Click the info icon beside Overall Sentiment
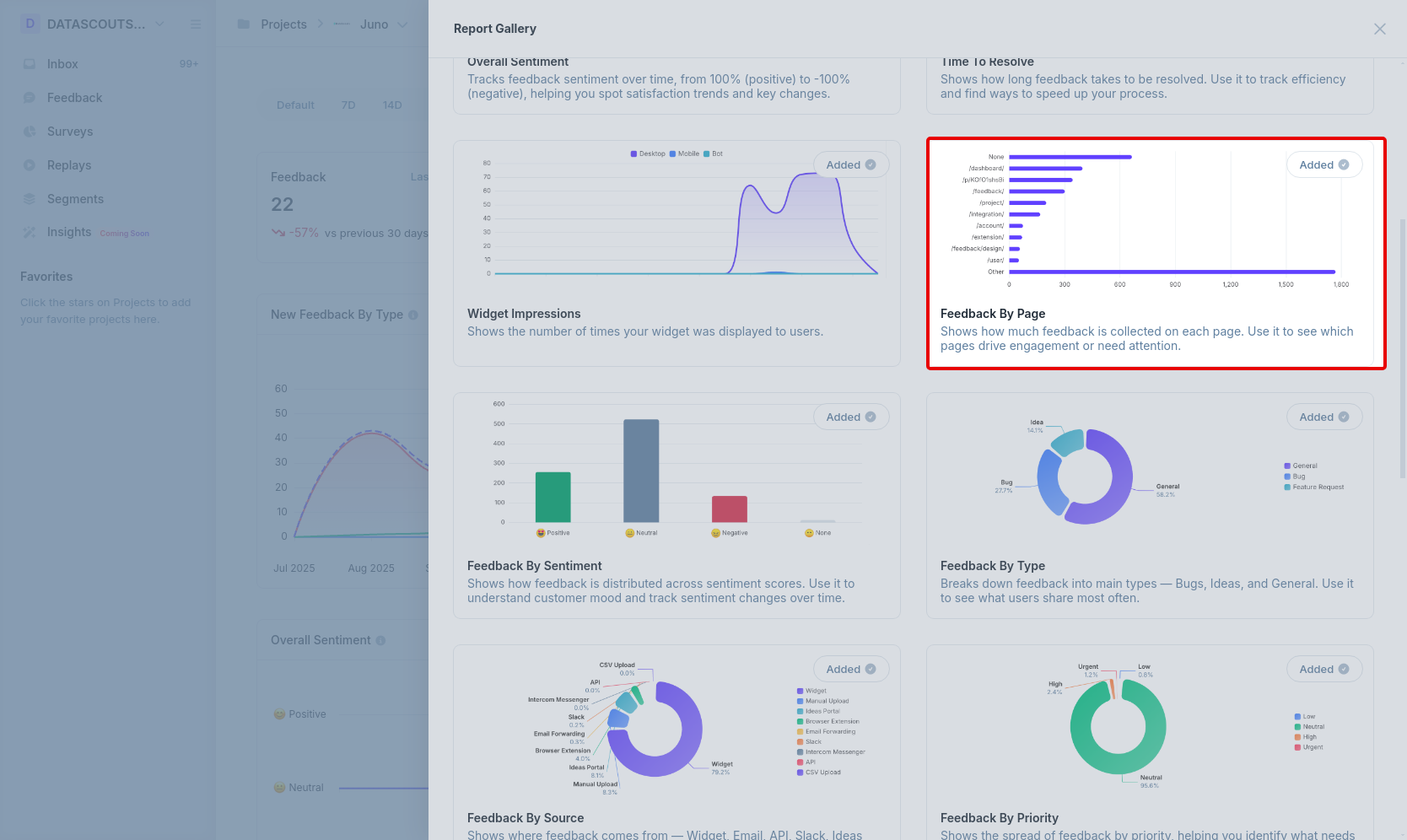1407x840 pixels. click(x=380, y=640)
